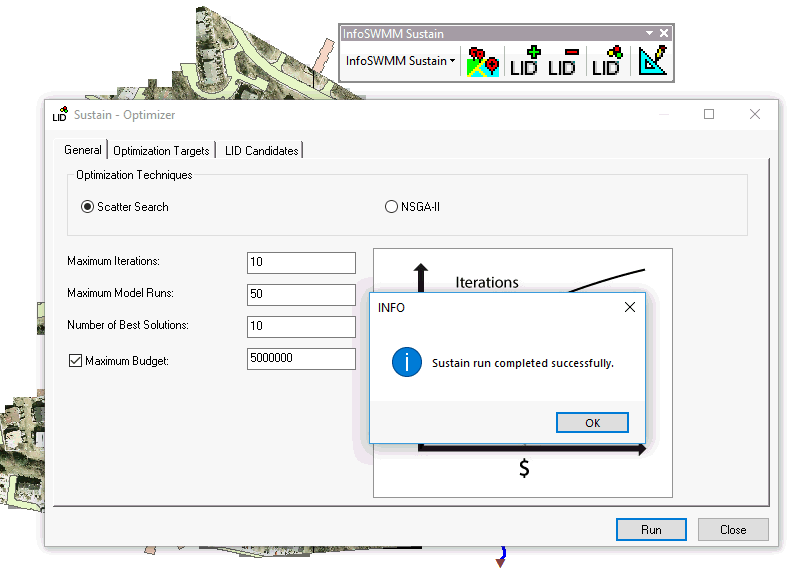Click the Maximum Model Runs field

tap(301, 294)
